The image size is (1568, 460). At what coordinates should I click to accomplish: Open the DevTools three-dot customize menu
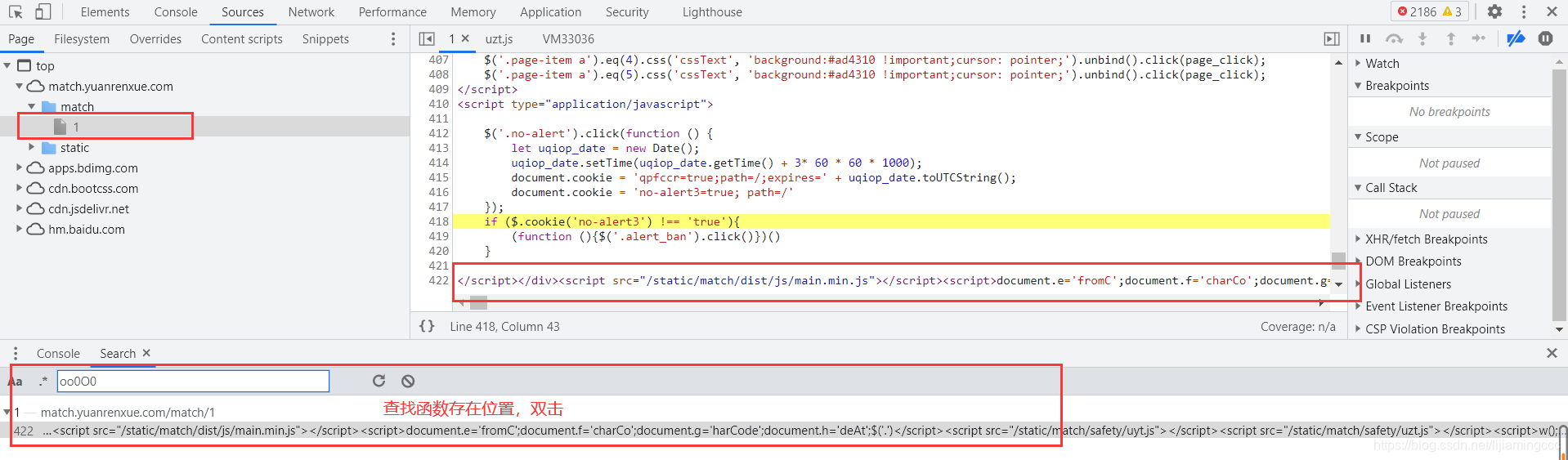tap(1523, 11)
